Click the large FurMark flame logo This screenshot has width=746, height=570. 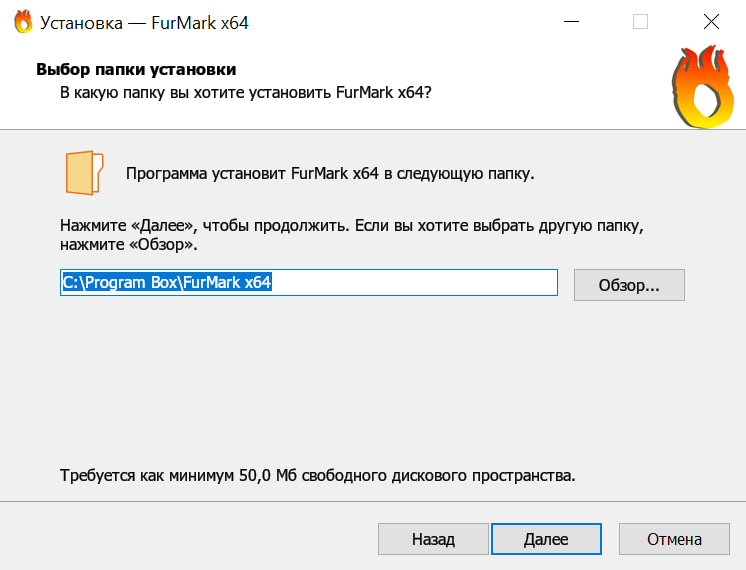point(703,87)
